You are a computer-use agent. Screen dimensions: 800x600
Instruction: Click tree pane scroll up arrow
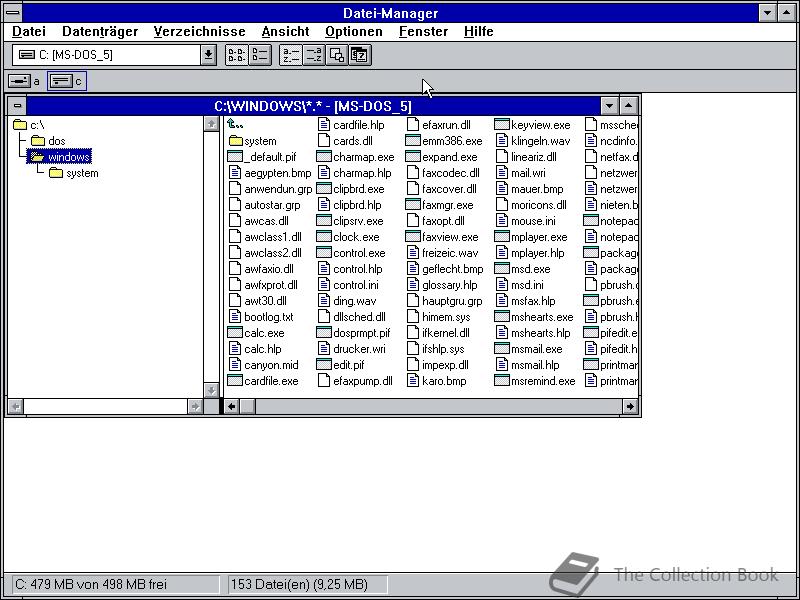point(211,123)
